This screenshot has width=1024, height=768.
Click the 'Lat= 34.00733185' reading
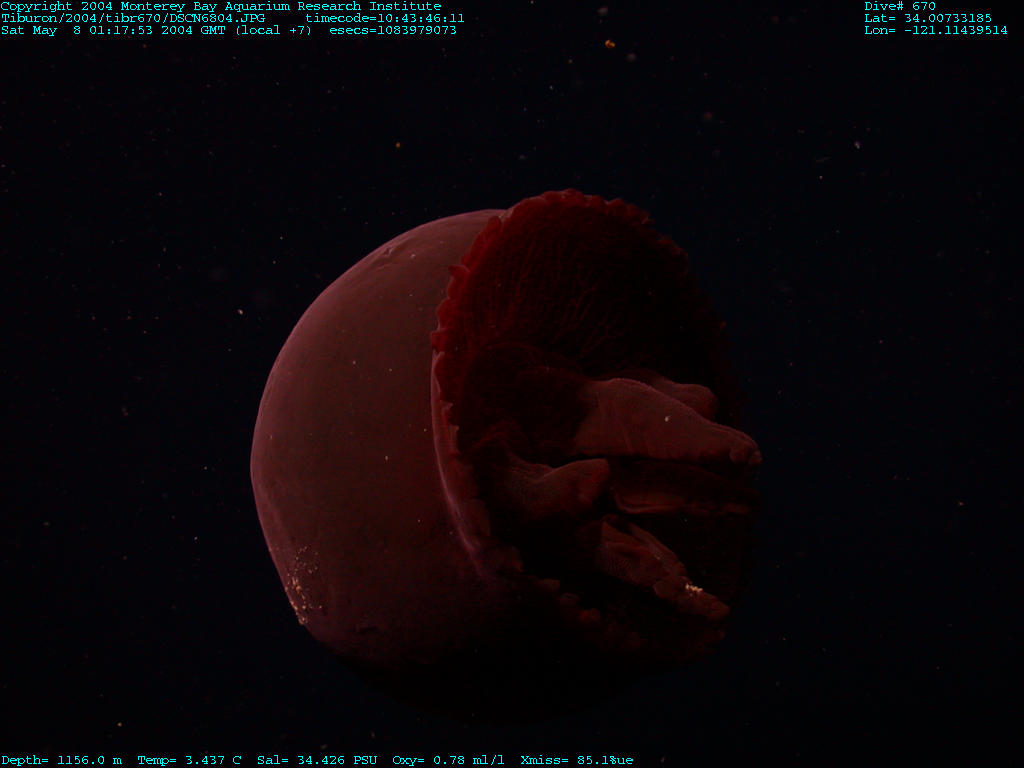pos(927,18)
